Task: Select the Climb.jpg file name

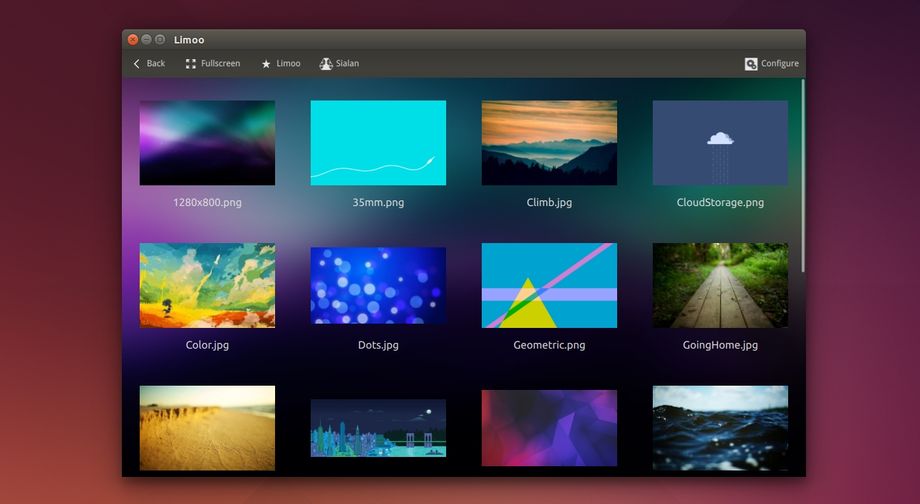Action: [x=549, y=202]
